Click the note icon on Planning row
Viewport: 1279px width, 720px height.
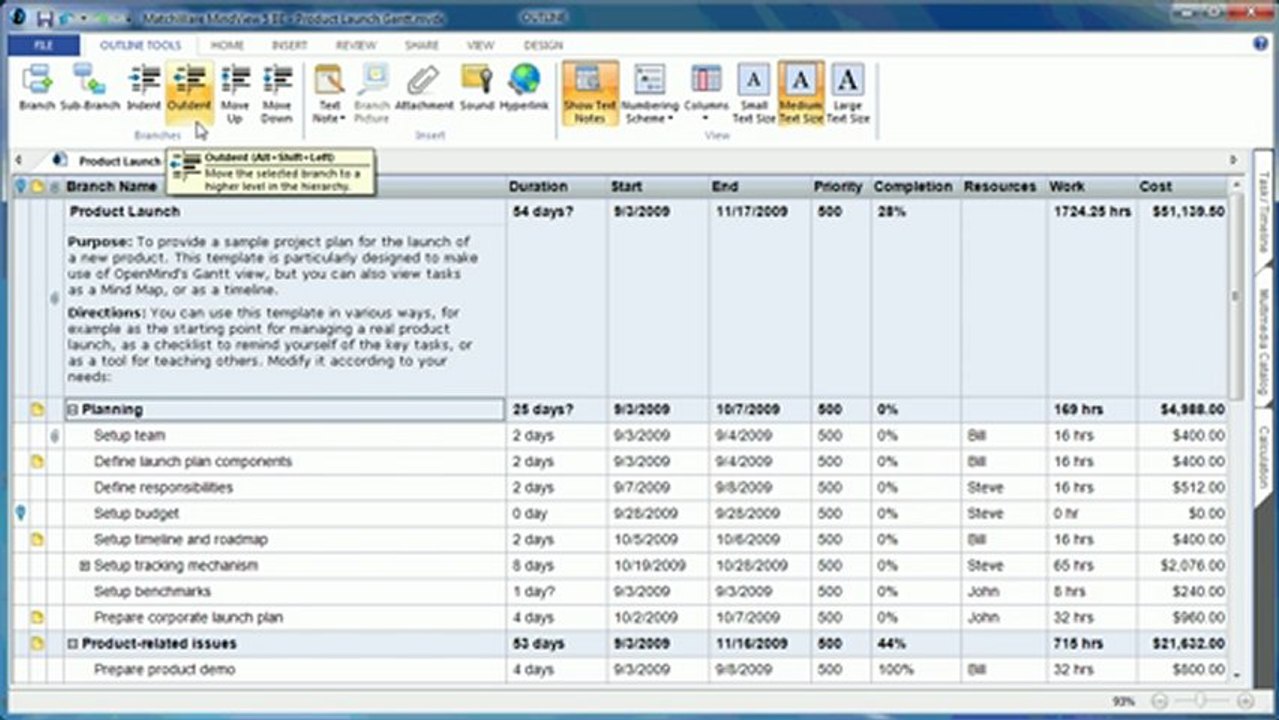(x=37, y=410)
